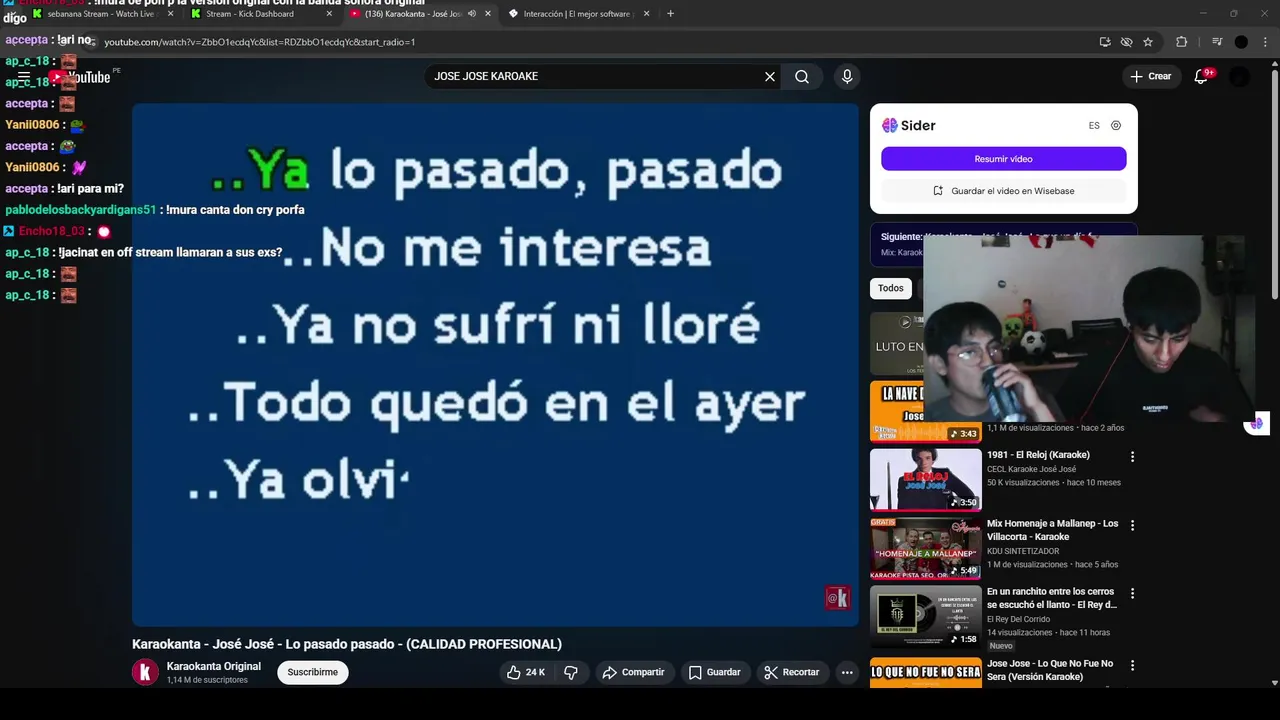1280x720 pixels.
Task: Open the notifications bell showing 9+
Action: (x=1202, y=77)
